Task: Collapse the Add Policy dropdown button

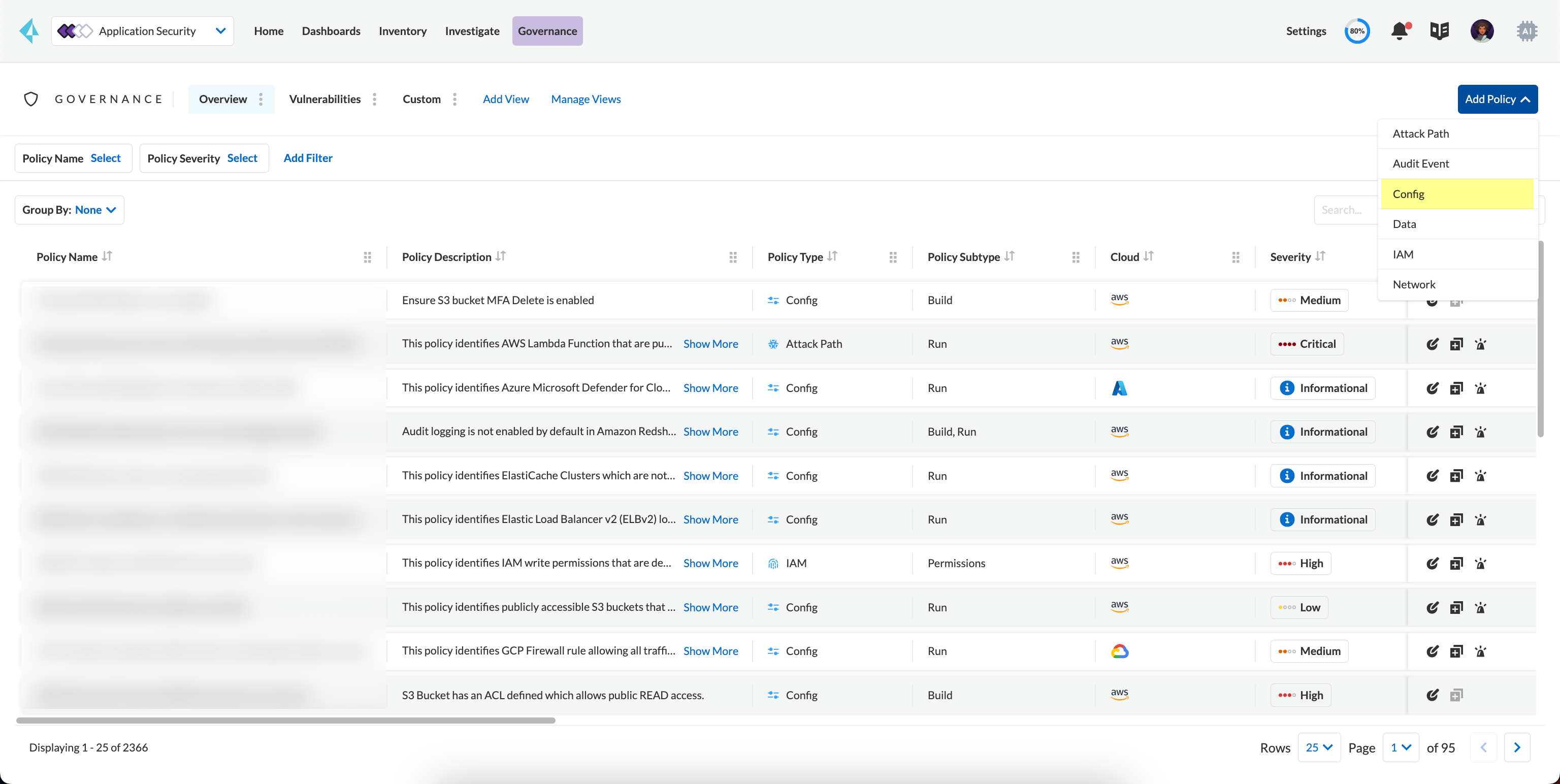Action: click(1498, 100)
